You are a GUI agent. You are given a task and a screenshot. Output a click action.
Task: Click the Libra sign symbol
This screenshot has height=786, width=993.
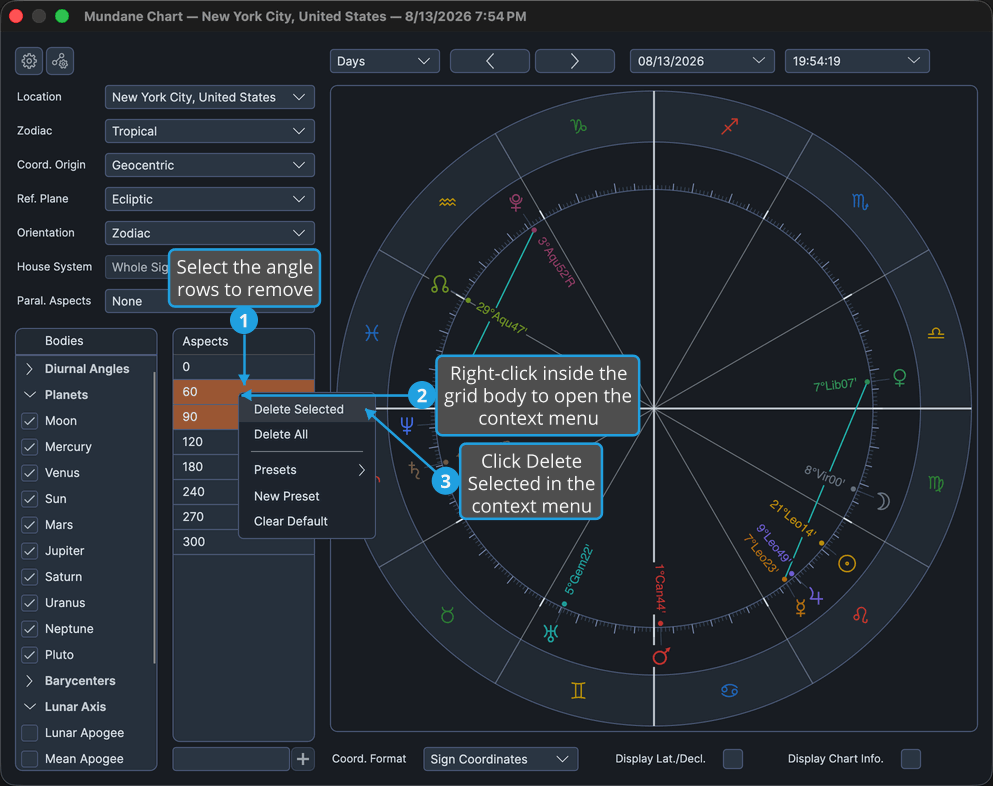point(935,333)
